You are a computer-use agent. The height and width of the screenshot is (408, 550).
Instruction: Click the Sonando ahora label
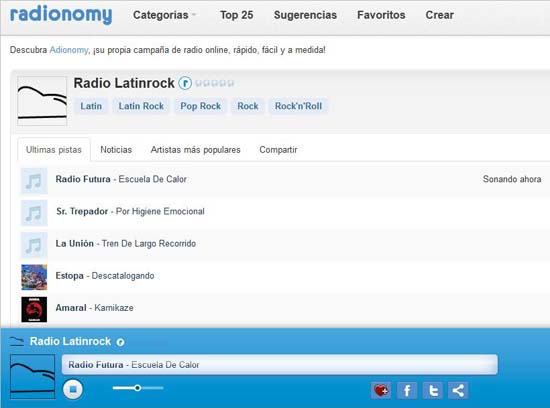(512, 179)
